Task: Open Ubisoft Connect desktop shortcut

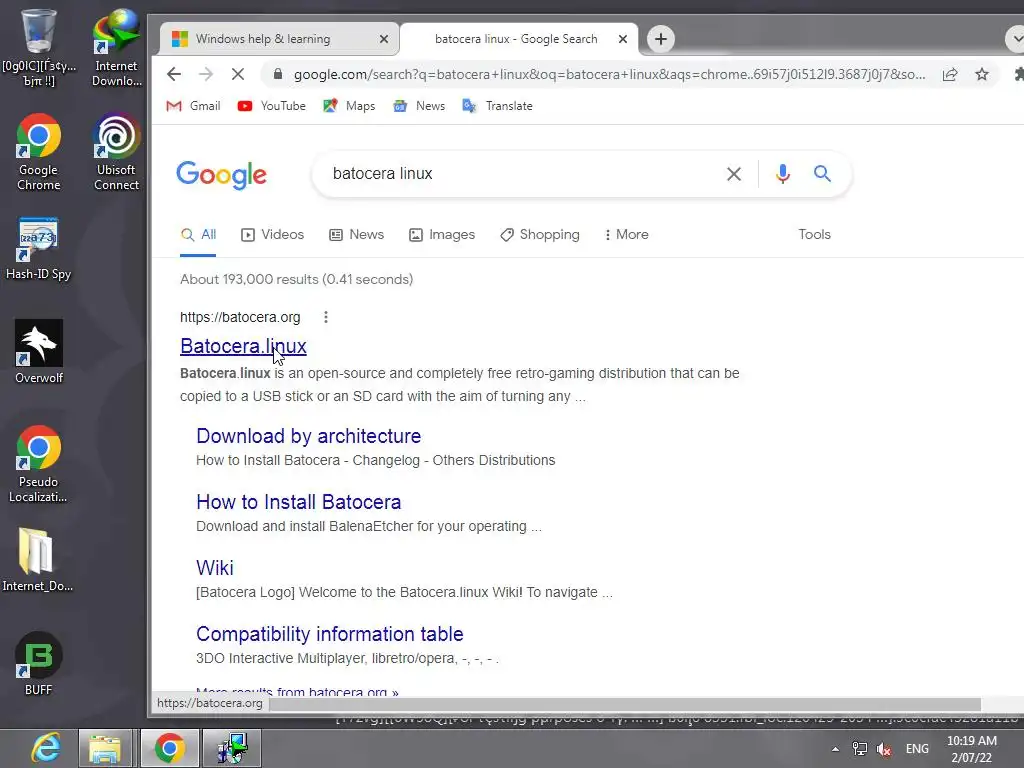Action: [116, 152]
